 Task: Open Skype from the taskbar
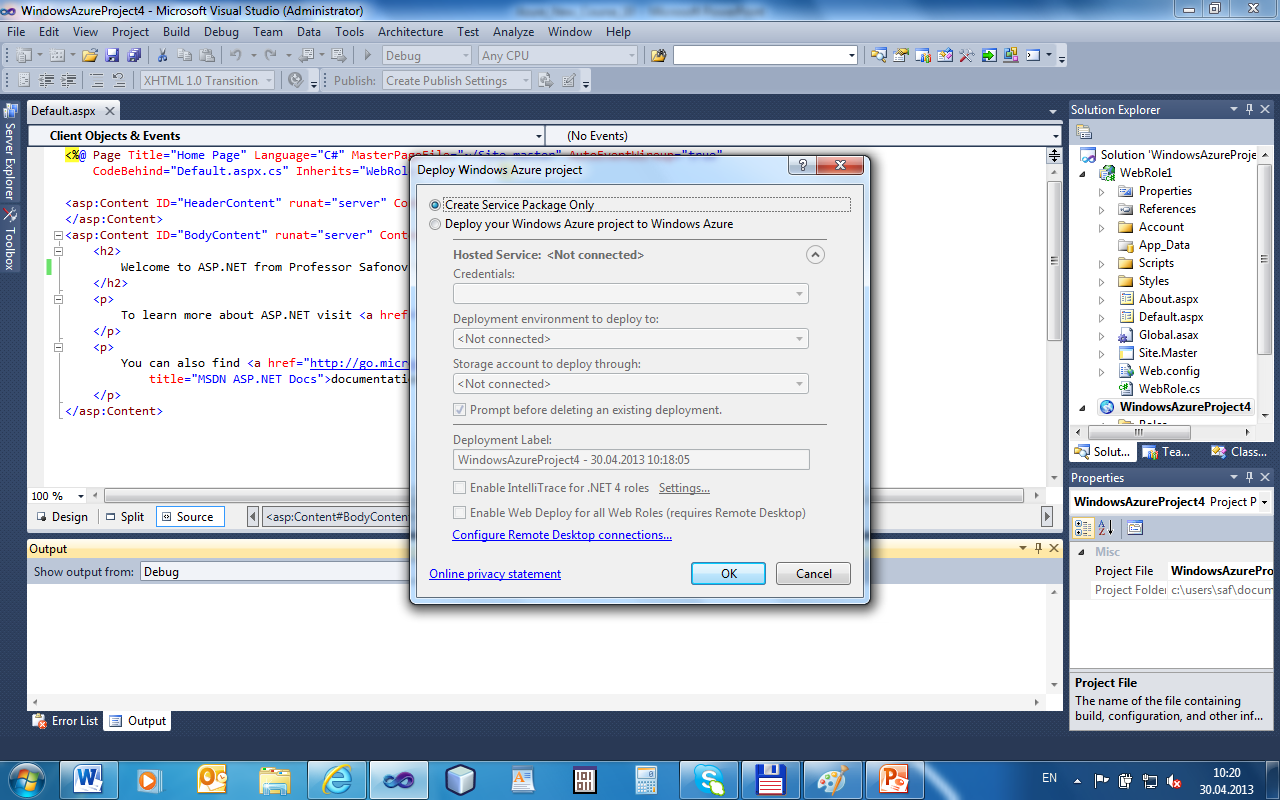(x=708, y=778)
